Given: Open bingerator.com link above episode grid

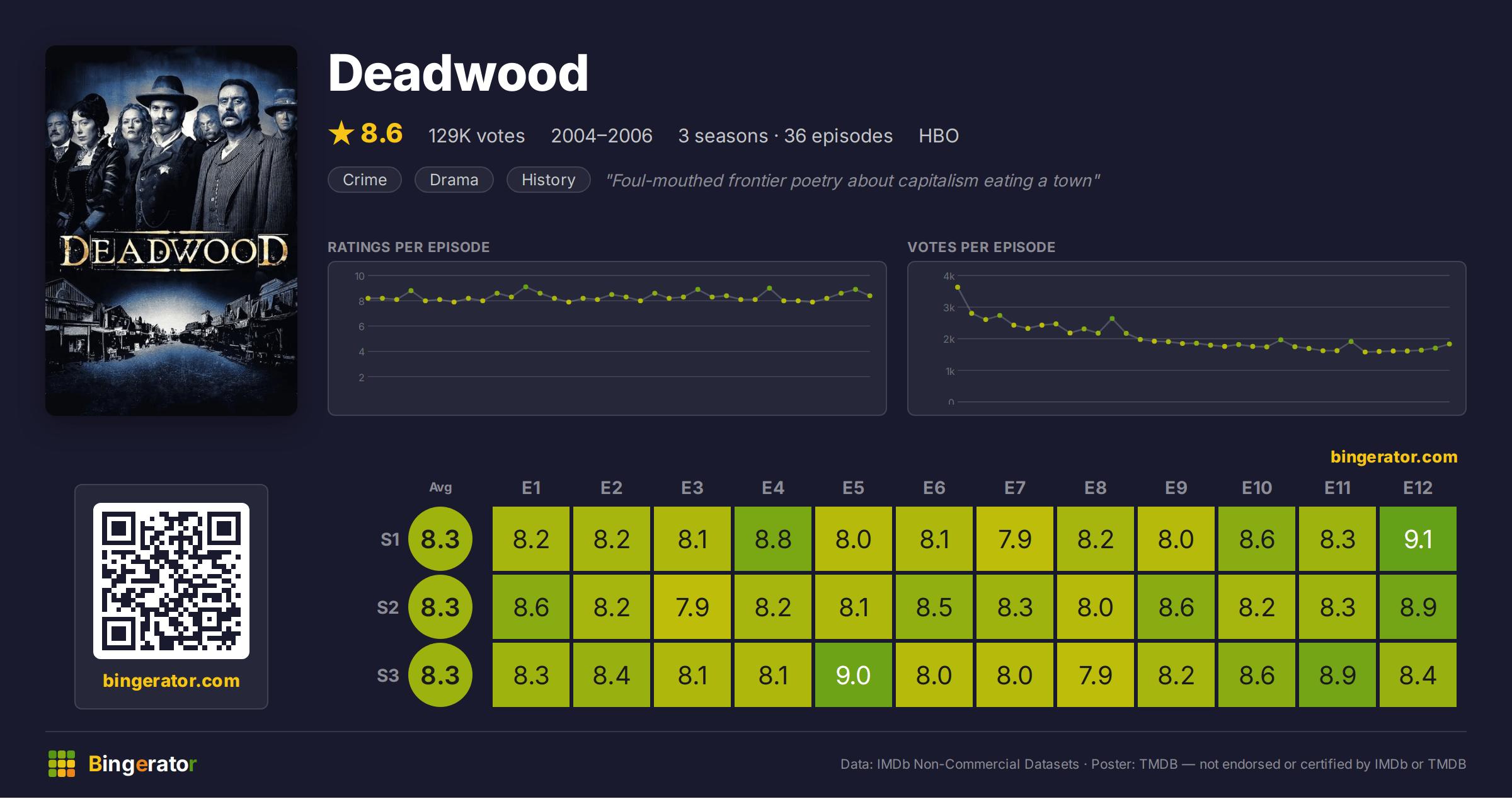Looking at the screenshot, I should (1394, 457).
